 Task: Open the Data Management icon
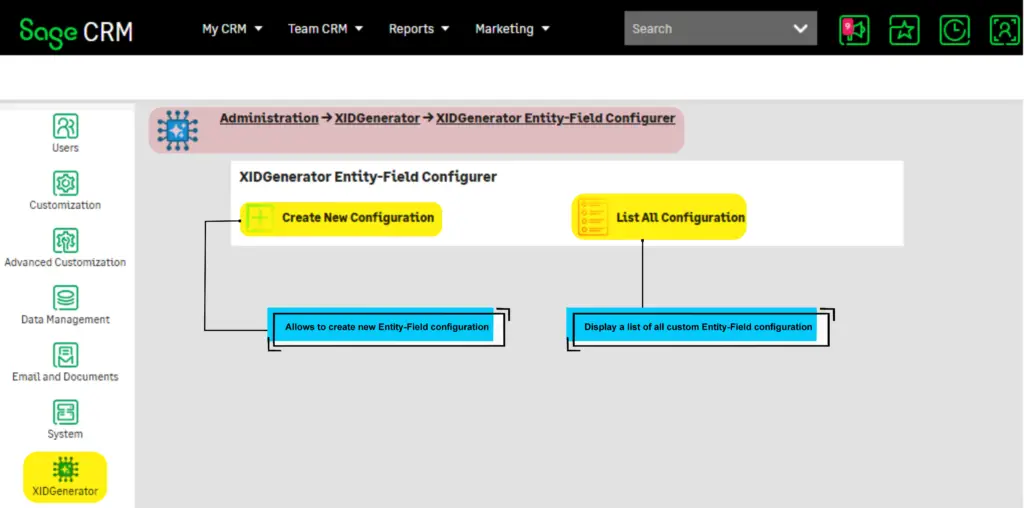point(65,298)
